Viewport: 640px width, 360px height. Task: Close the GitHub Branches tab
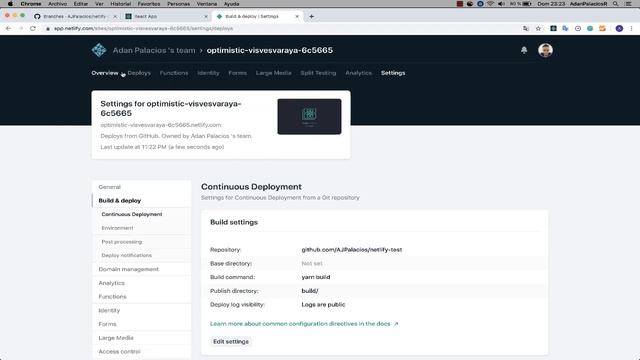coord(115,16)
